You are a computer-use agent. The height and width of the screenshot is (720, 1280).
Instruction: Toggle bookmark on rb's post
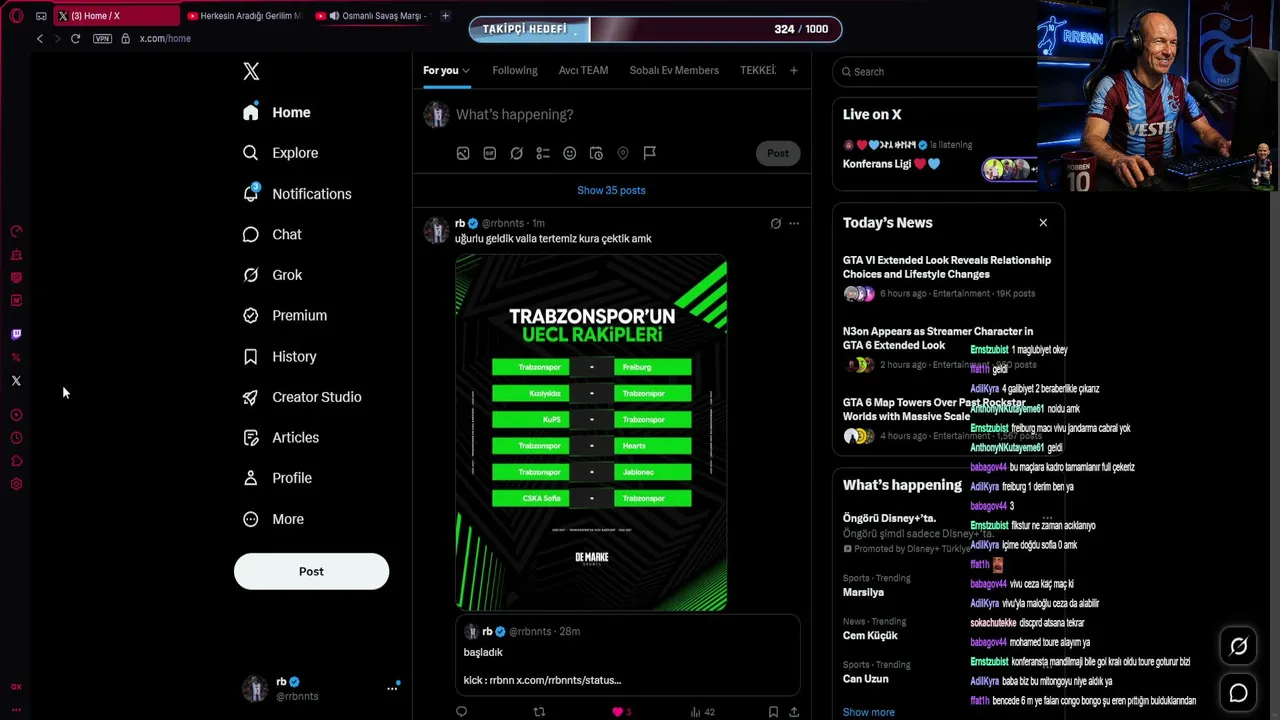click(x=773, y=712)
